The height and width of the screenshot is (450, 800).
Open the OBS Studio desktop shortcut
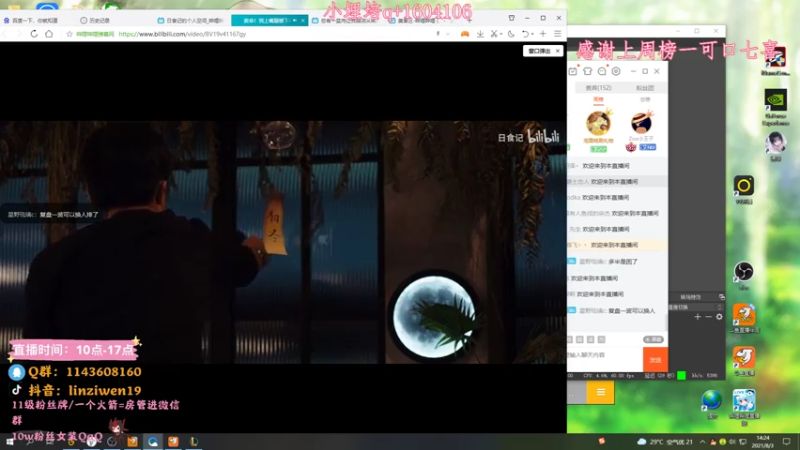(x=744, y=276)
